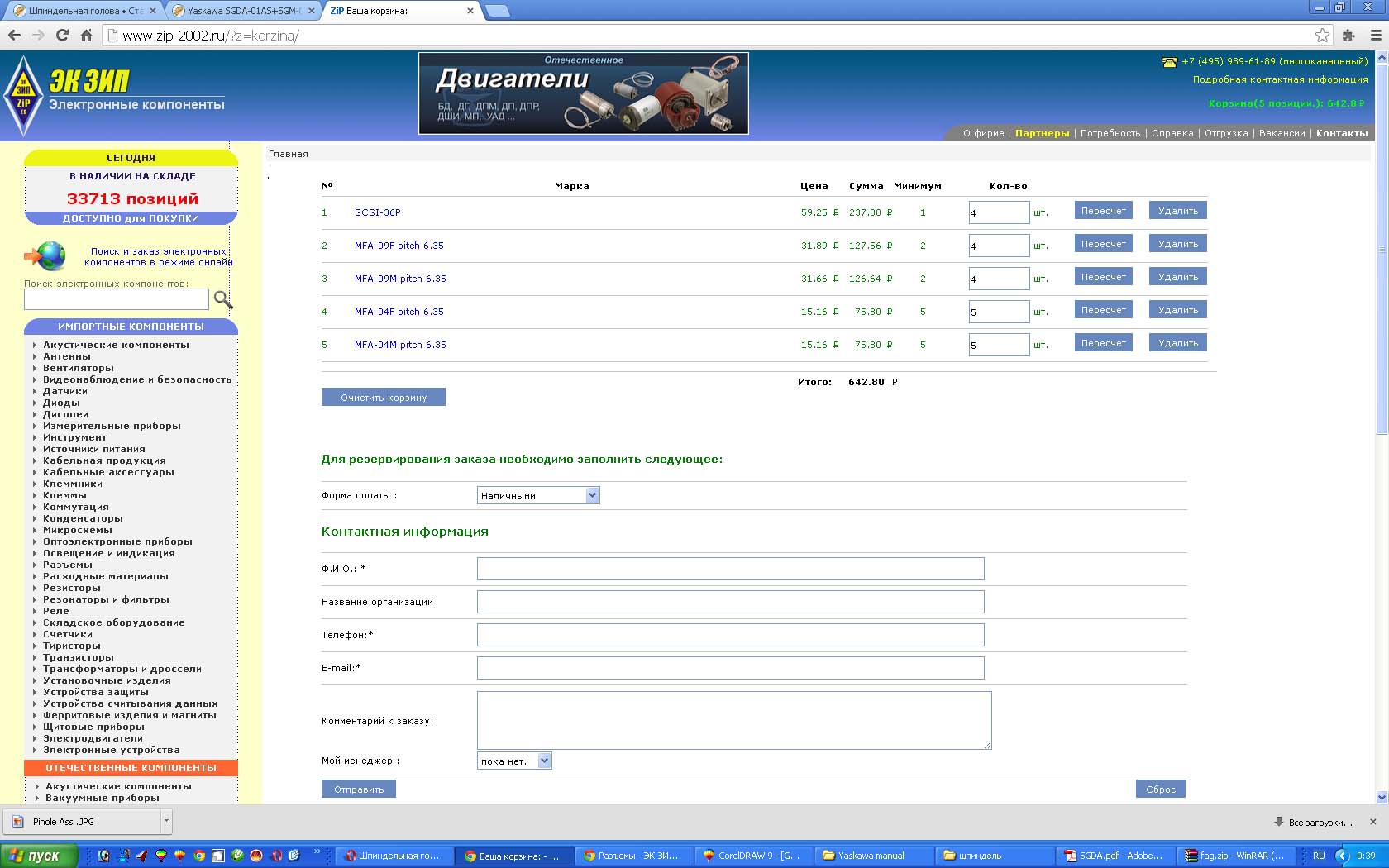Click 'Удалить' for MFA-04F pitch 6.35
The width and height of the screenshot is (1389, 868).
pyautogui.click(x=1178, y=310)
